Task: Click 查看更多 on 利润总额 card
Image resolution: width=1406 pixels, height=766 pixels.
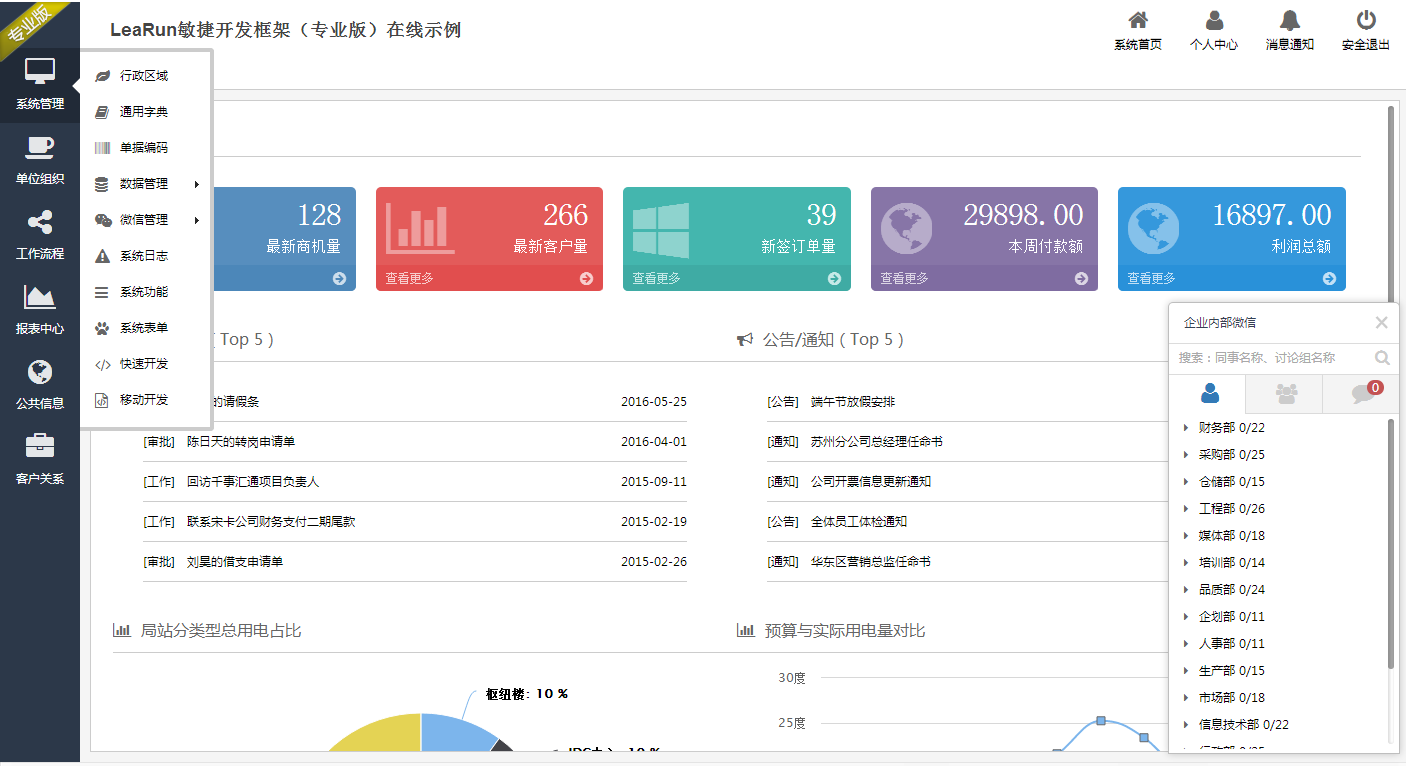Action: (x=1152, y=279)
